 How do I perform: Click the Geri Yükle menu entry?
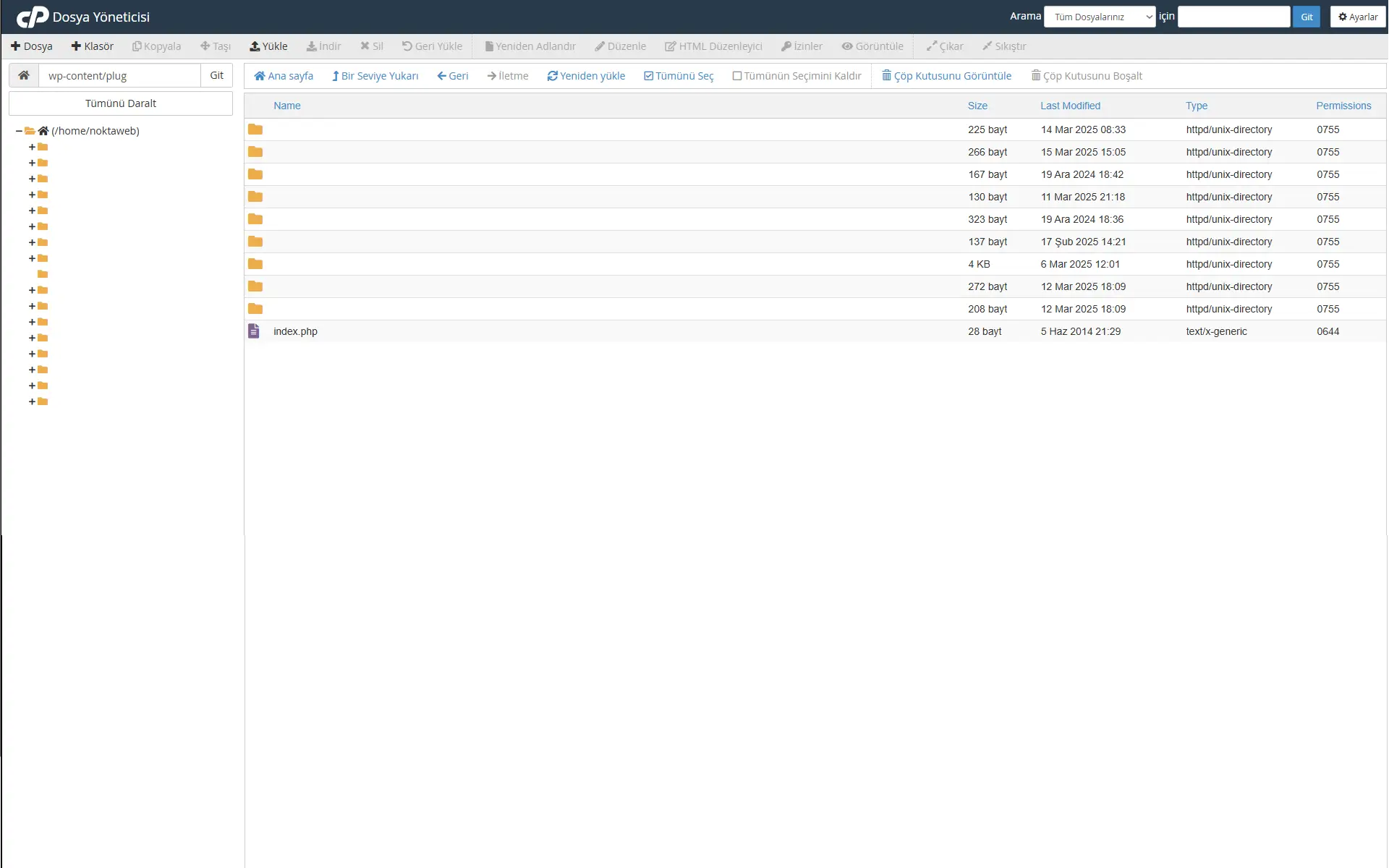pos(432,46)
